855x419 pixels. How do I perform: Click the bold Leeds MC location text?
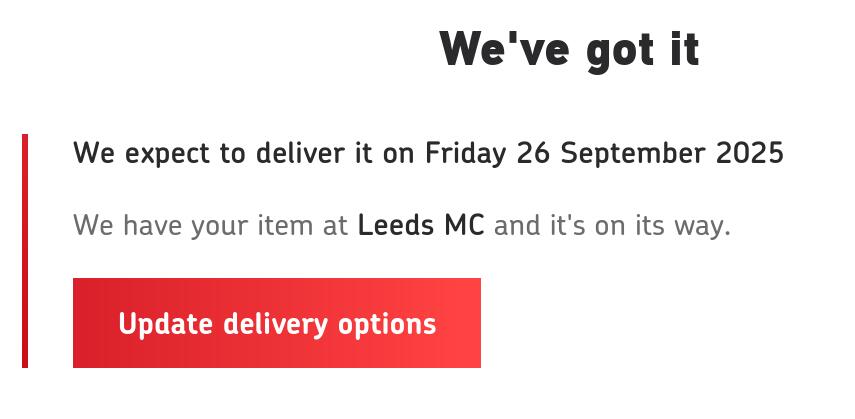(x=420, y=225)
